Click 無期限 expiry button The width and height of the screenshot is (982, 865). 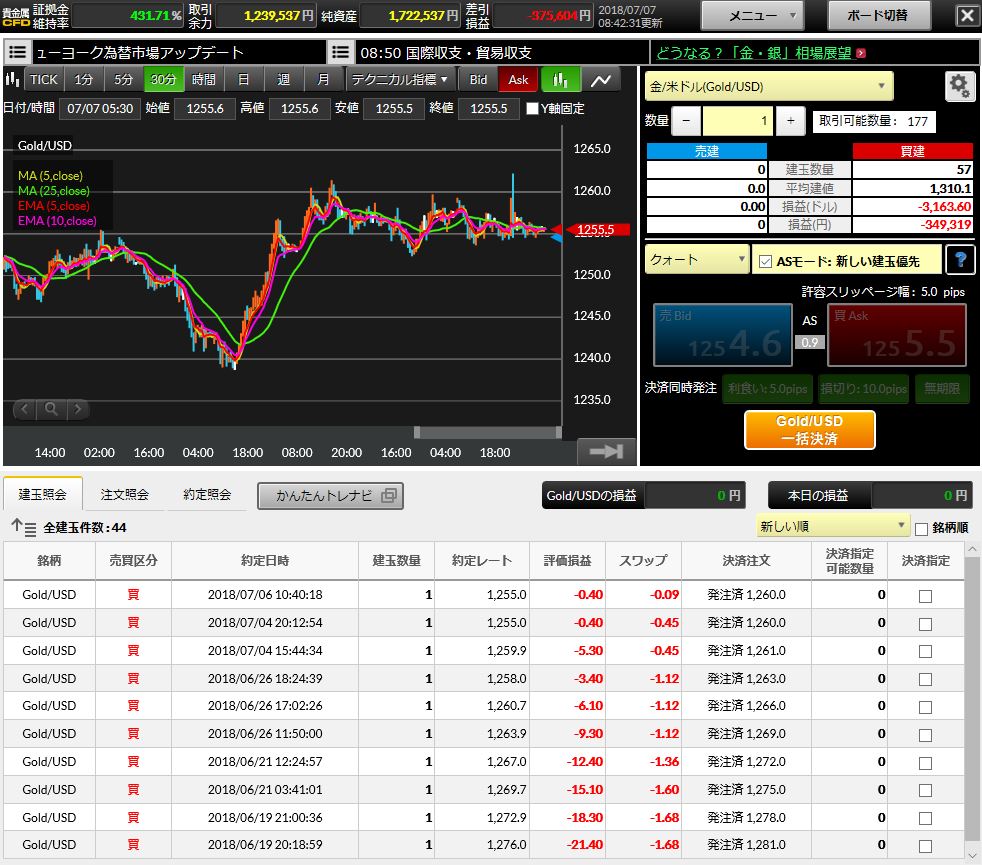(942, 389)
